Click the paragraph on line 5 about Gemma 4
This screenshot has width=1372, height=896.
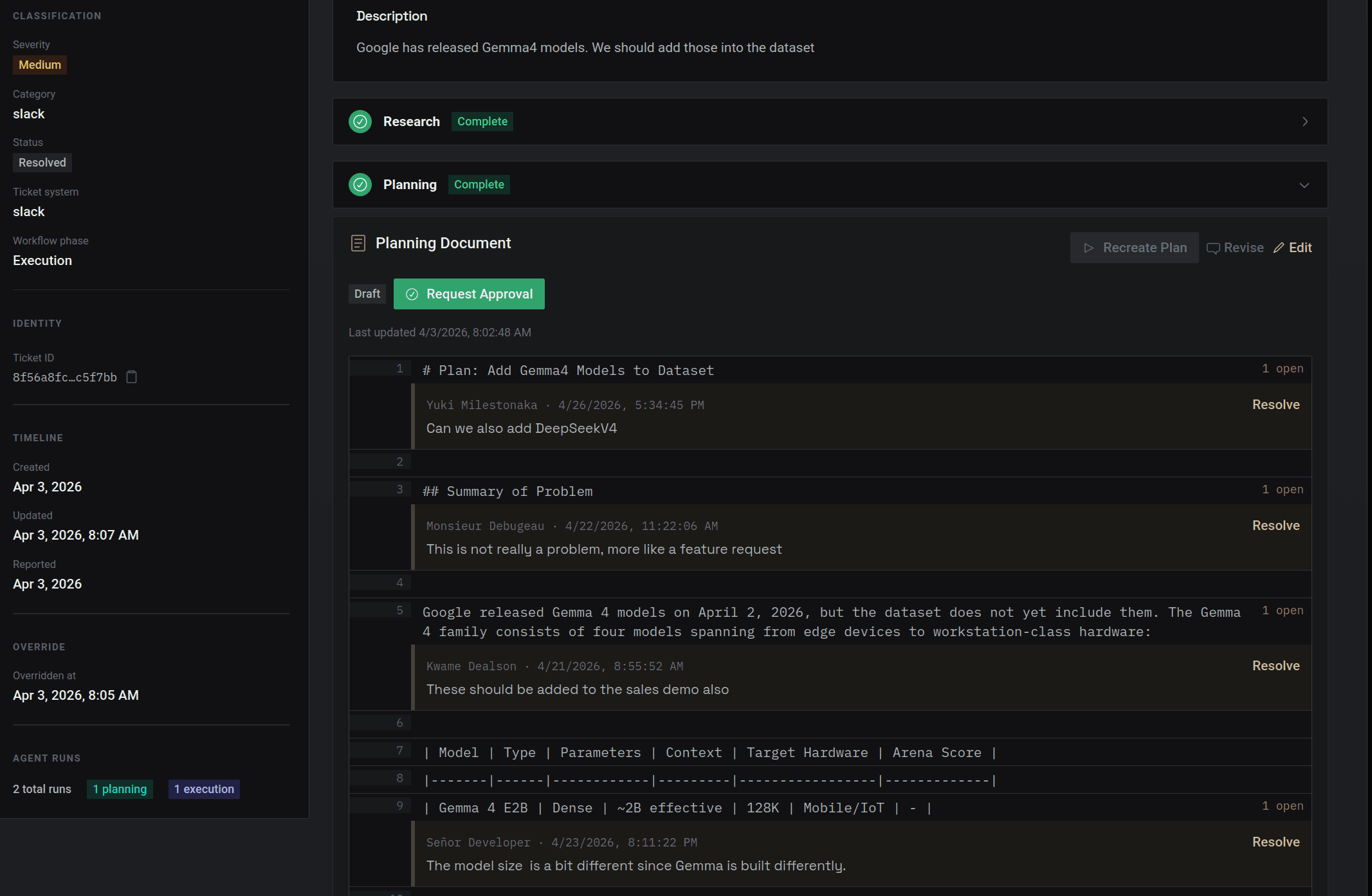point(831,622)
